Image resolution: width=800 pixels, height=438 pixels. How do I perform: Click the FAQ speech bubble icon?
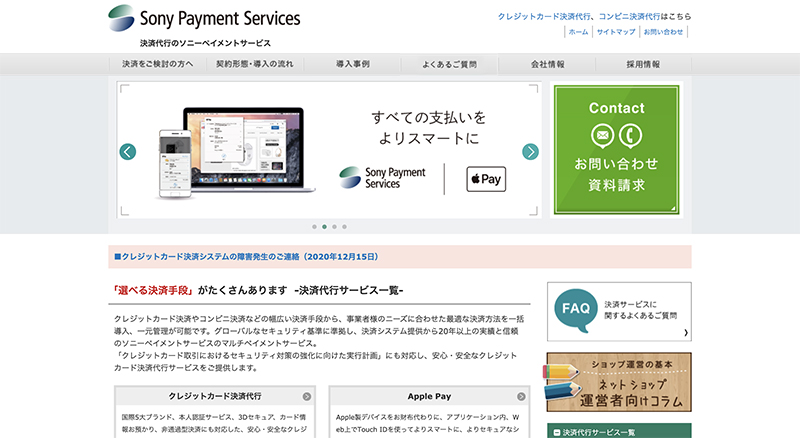pos(576,309)
